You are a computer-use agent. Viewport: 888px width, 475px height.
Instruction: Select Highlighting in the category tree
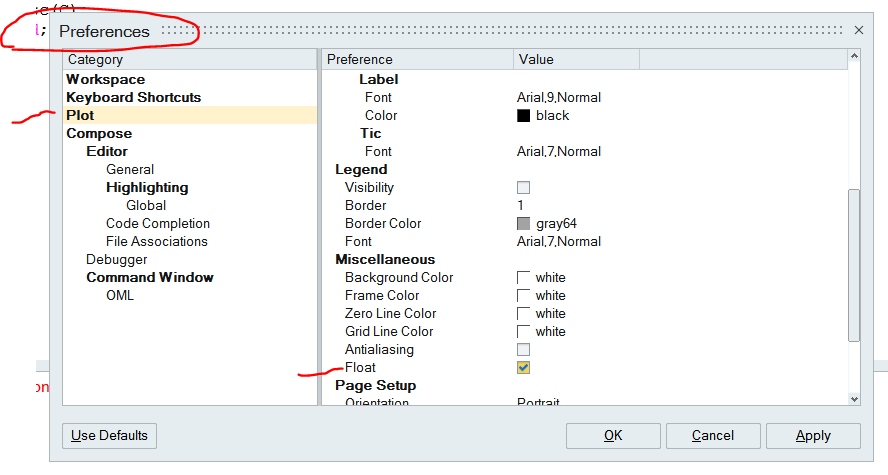point(147,187)
